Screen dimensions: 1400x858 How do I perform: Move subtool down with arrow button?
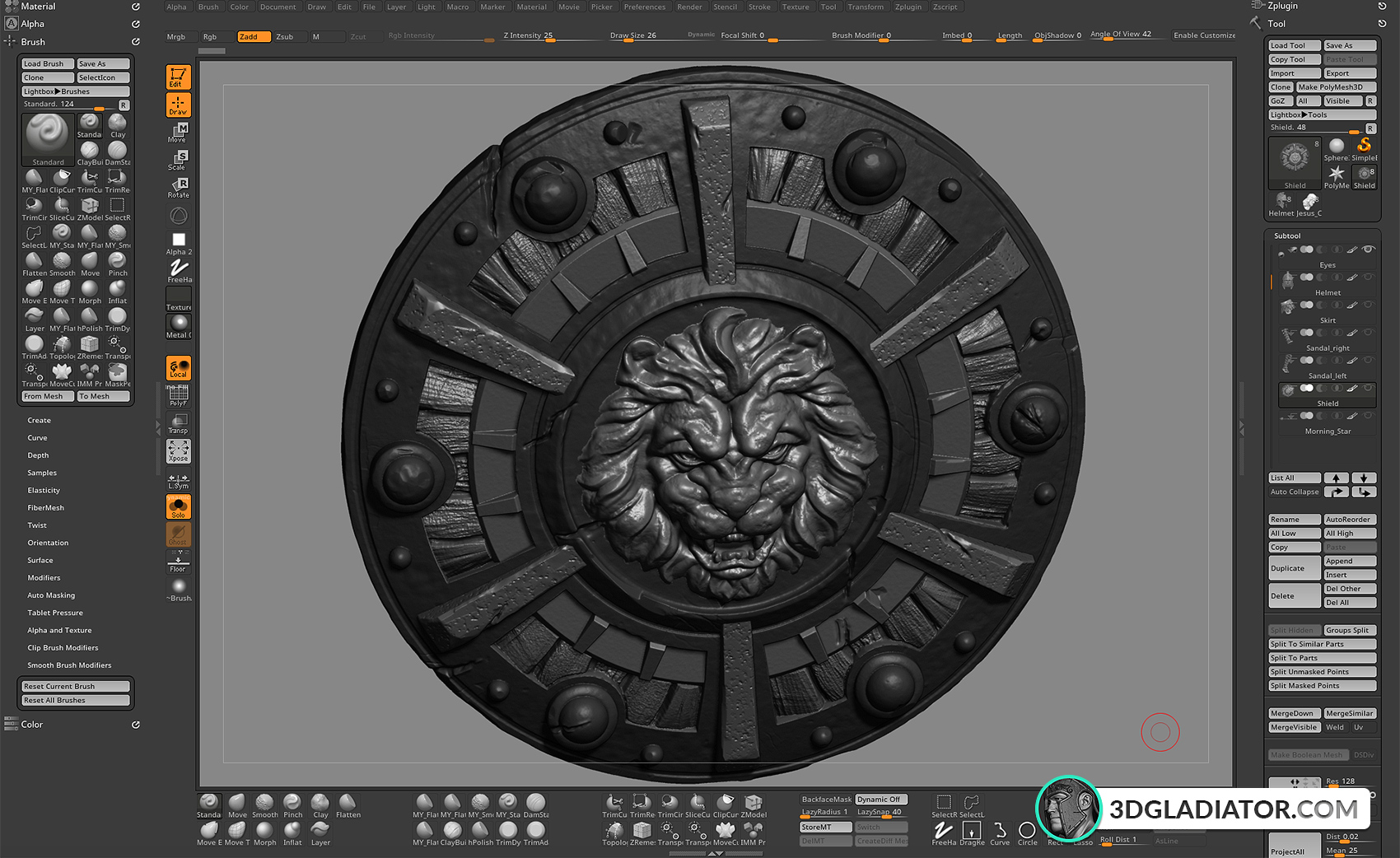(1364, 478)
